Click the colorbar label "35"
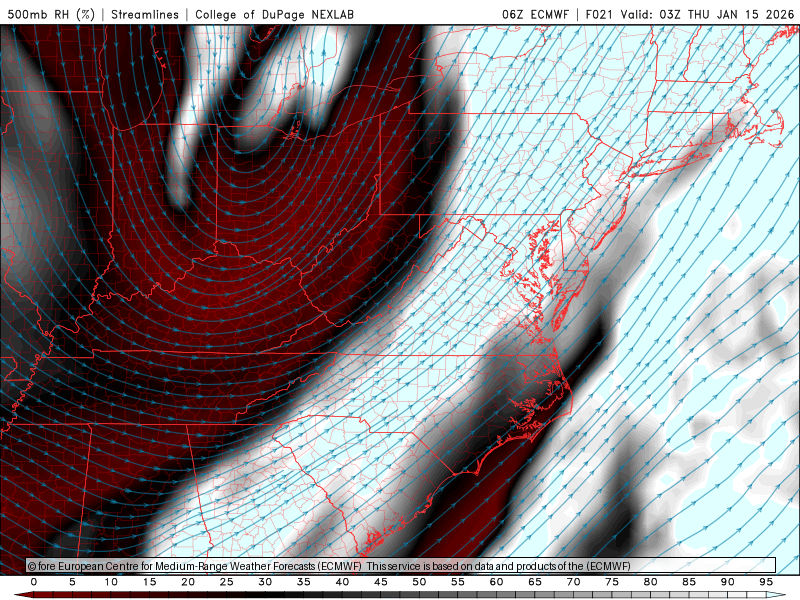This screenshot has width=800, height=600. click(304, 582)
